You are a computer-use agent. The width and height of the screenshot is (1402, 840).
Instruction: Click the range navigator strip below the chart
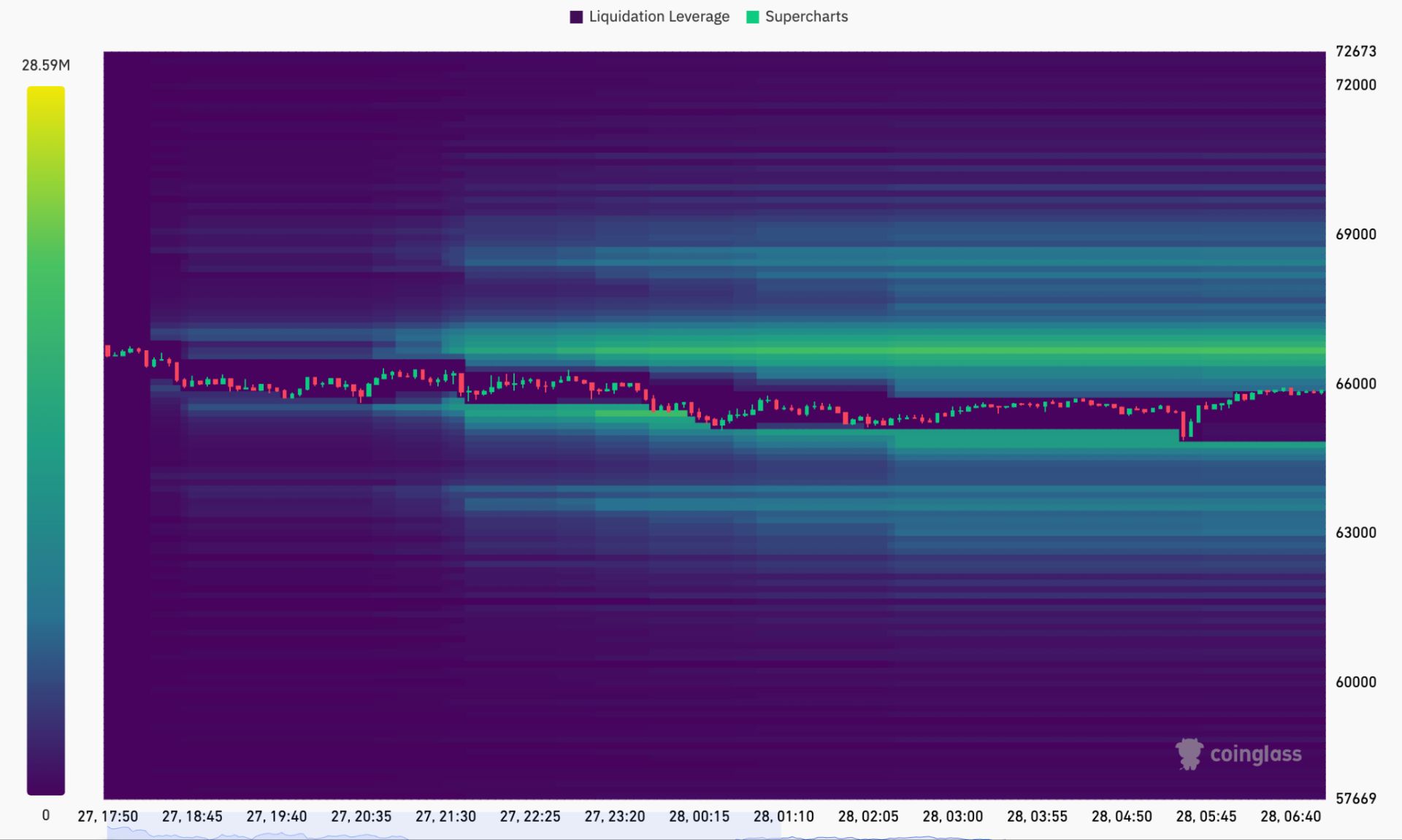716,833
